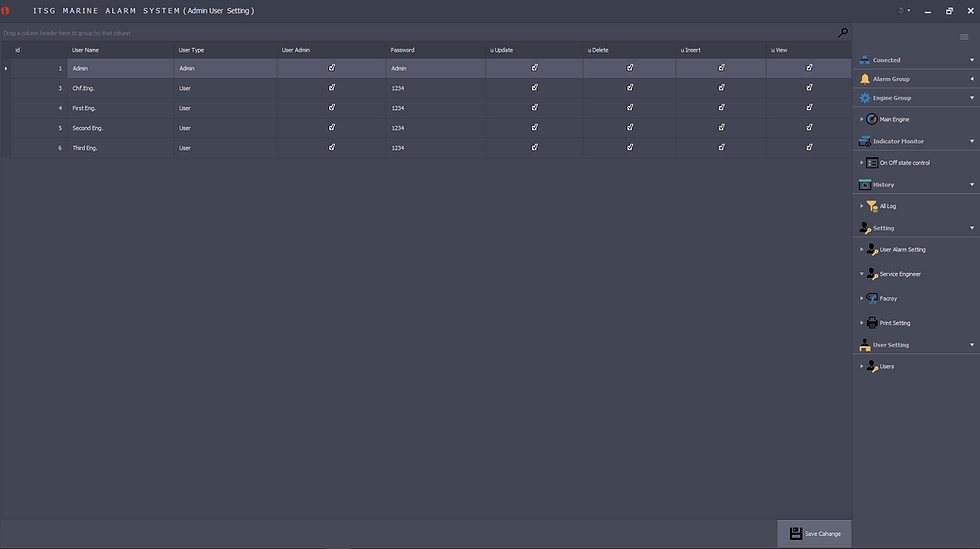980x549 pixels.
Task: Sort by the User Name column header
Action: (120, 50)
